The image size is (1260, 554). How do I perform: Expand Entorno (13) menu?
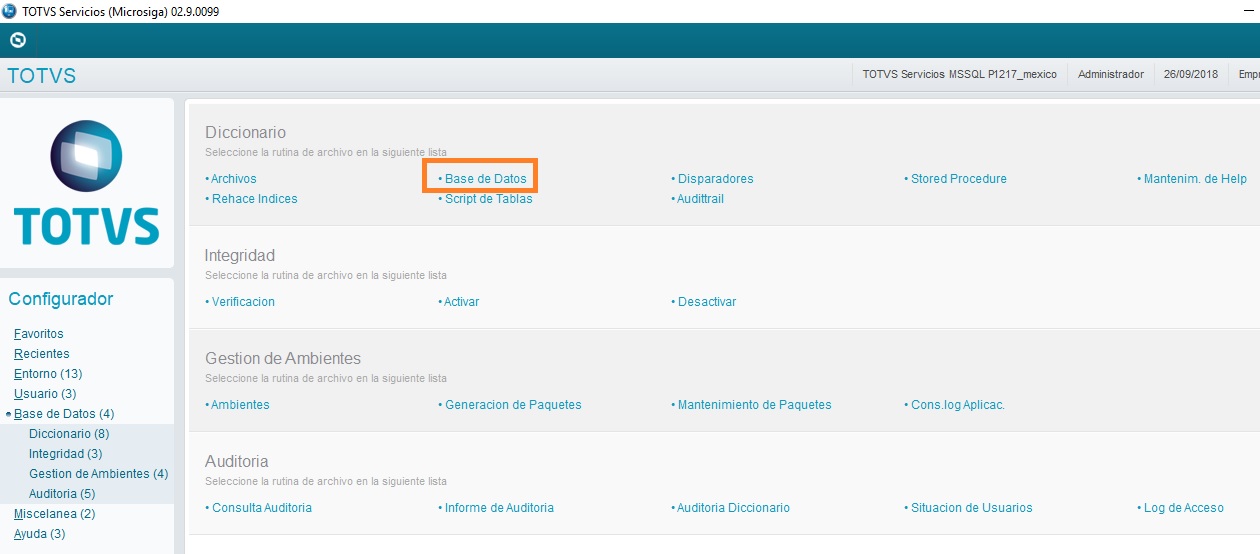pos(48,374)
